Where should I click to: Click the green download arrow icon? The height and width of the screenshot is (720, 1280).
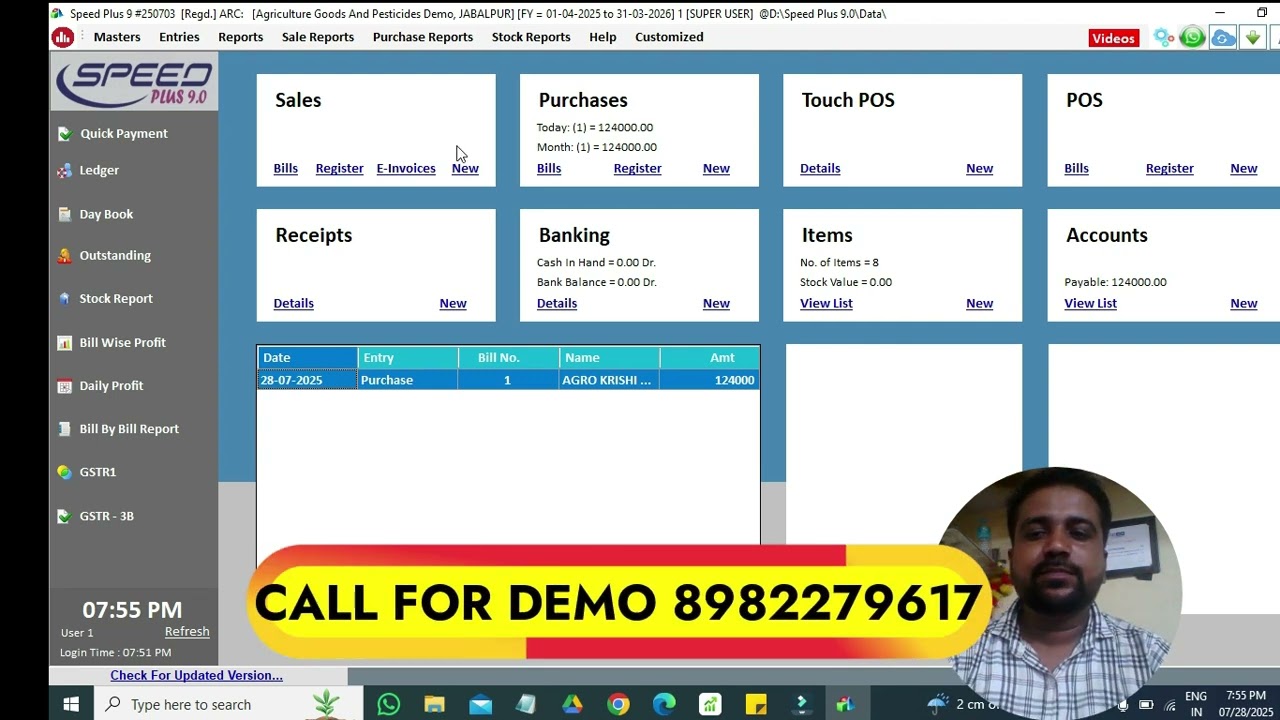[1253, 37]
